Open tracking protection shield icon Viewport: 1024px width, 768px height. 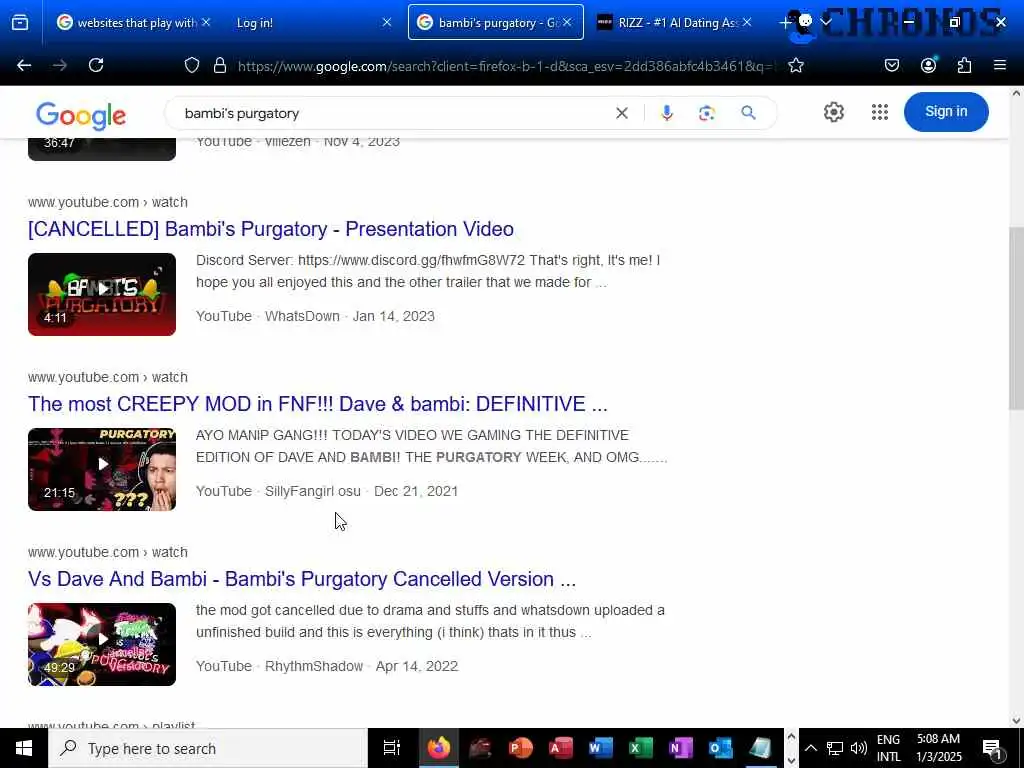(x=192, y=65)
